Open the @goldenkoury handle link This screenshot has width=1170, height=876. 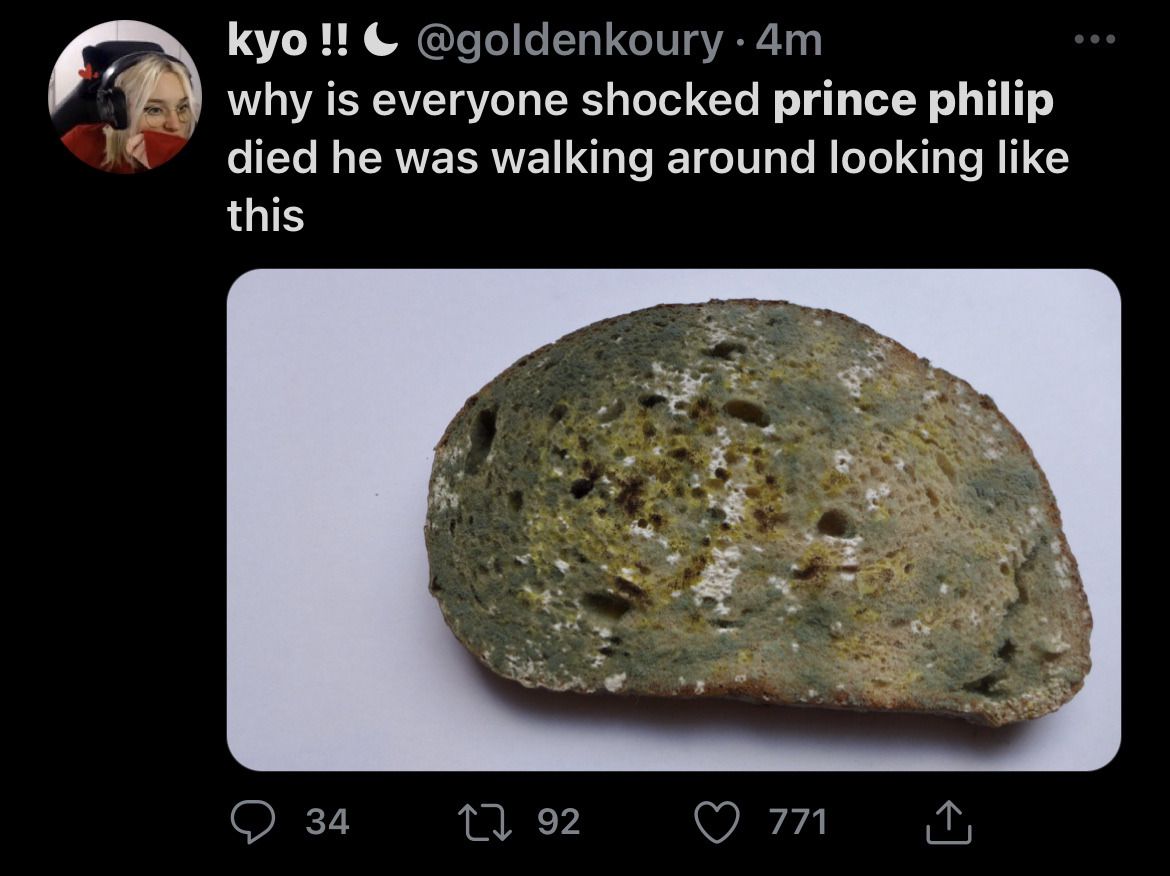click(569, 42)
